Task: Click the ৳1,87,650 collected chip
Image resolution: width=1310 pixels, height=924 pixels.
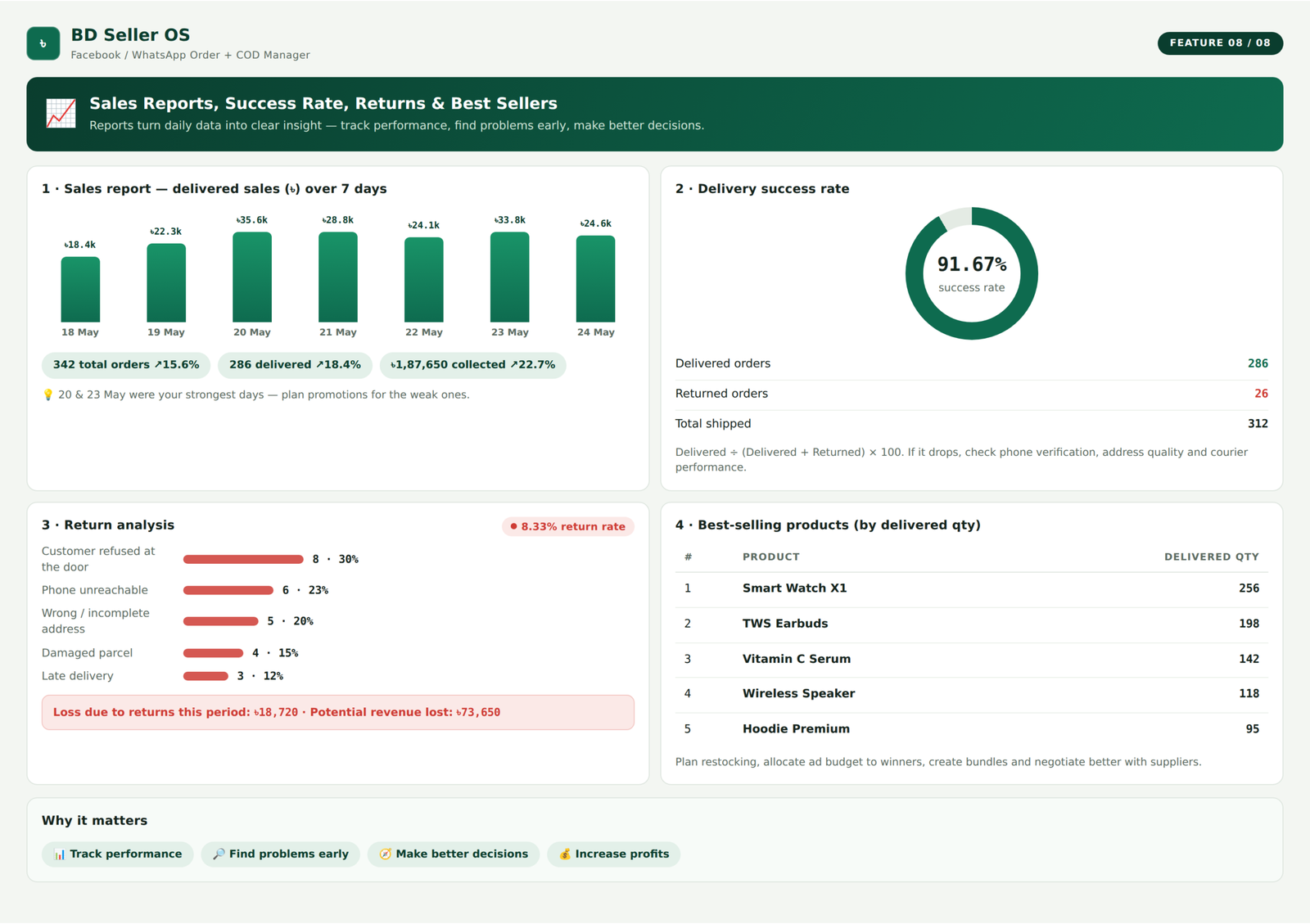Action: point(472,365)
